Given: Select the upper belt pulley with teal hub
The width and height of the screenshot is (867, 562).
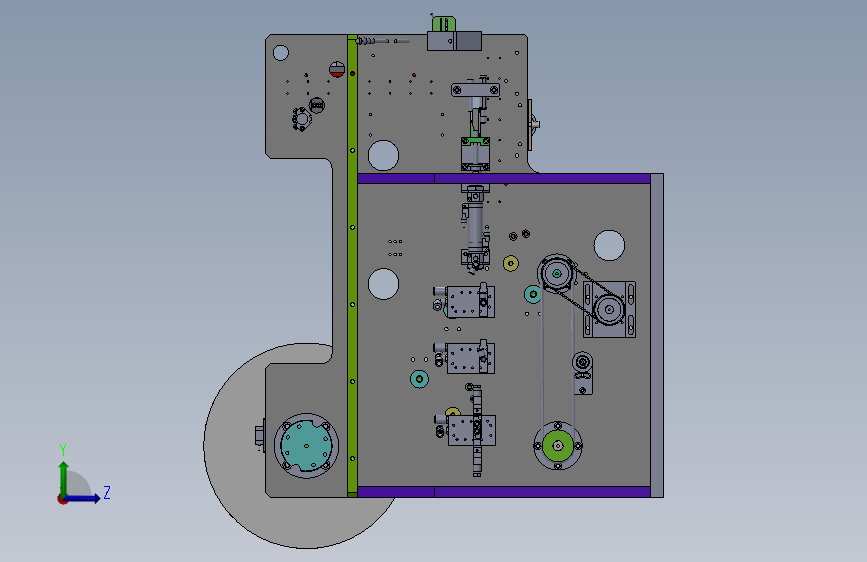Looking at the screenshot, I should pos(557,273).
